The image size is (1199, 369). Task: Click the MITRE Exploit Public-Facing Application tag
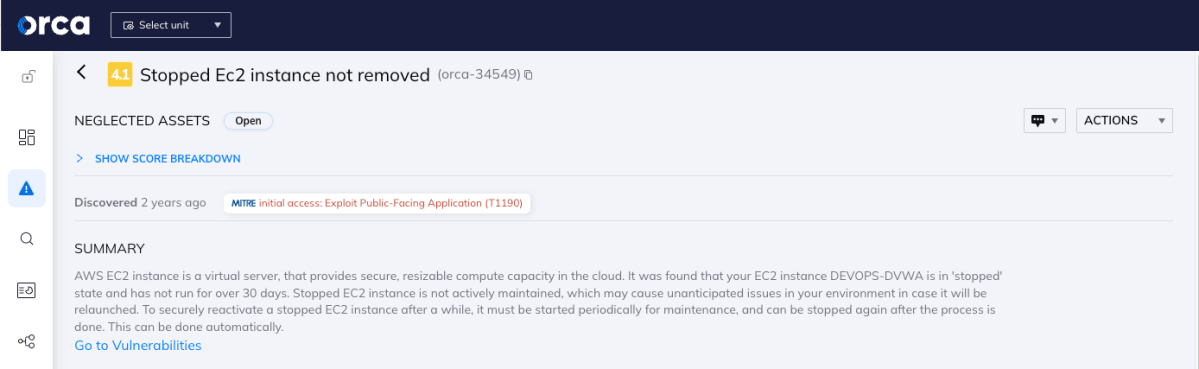click(378, 203)
